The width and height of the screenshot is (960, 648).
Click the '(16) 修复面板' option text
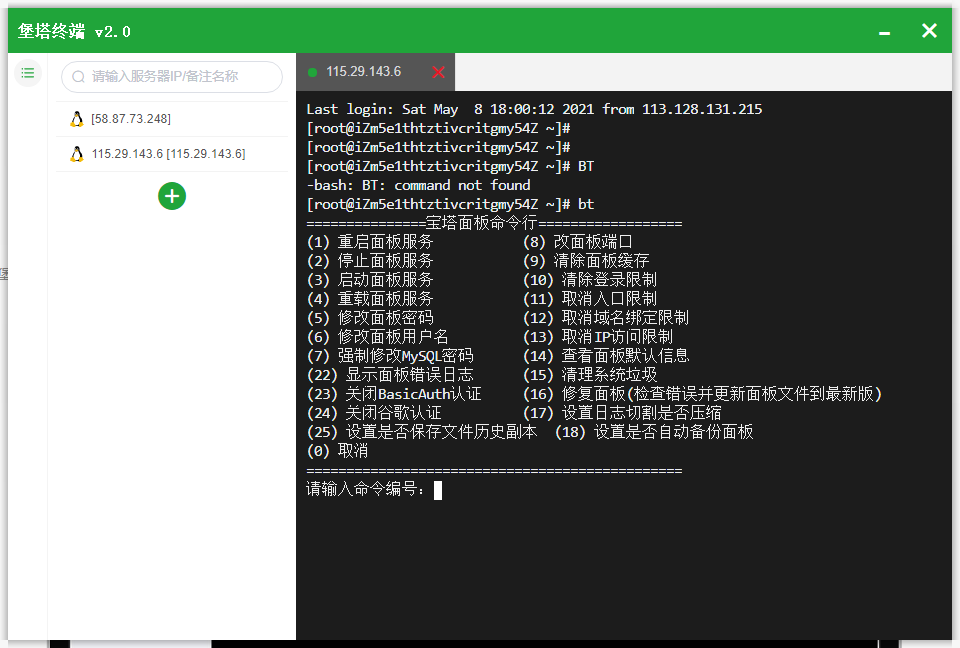[x=702, y=394]
